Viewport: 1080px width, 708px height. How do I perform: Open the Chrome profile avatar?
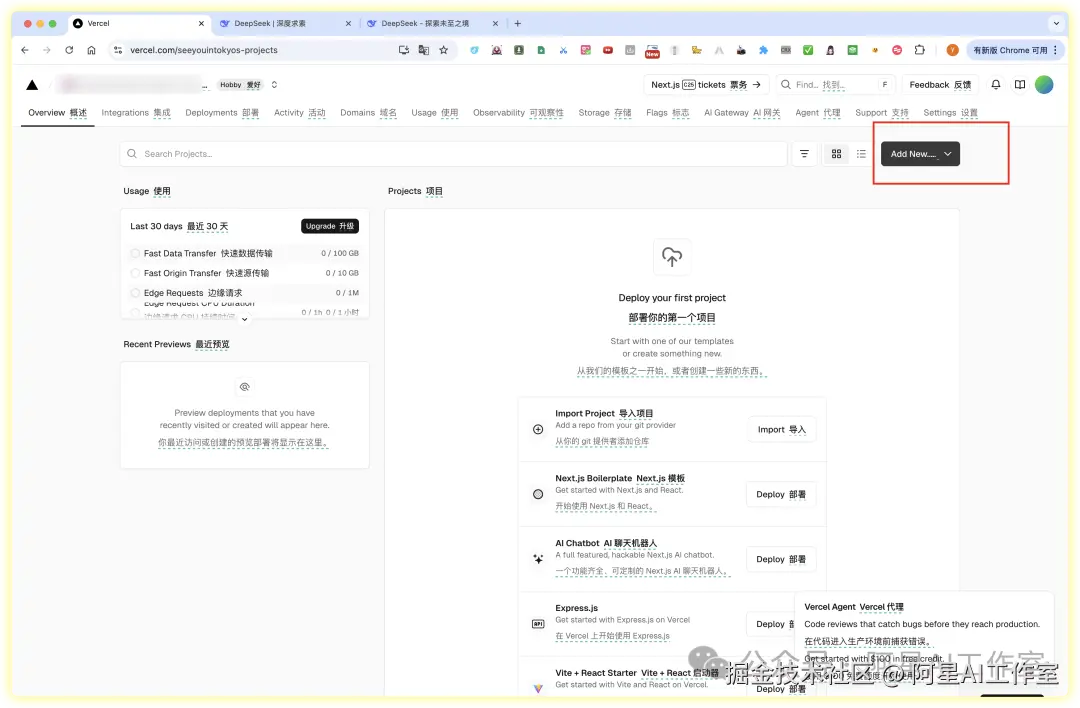pos(952,50)
